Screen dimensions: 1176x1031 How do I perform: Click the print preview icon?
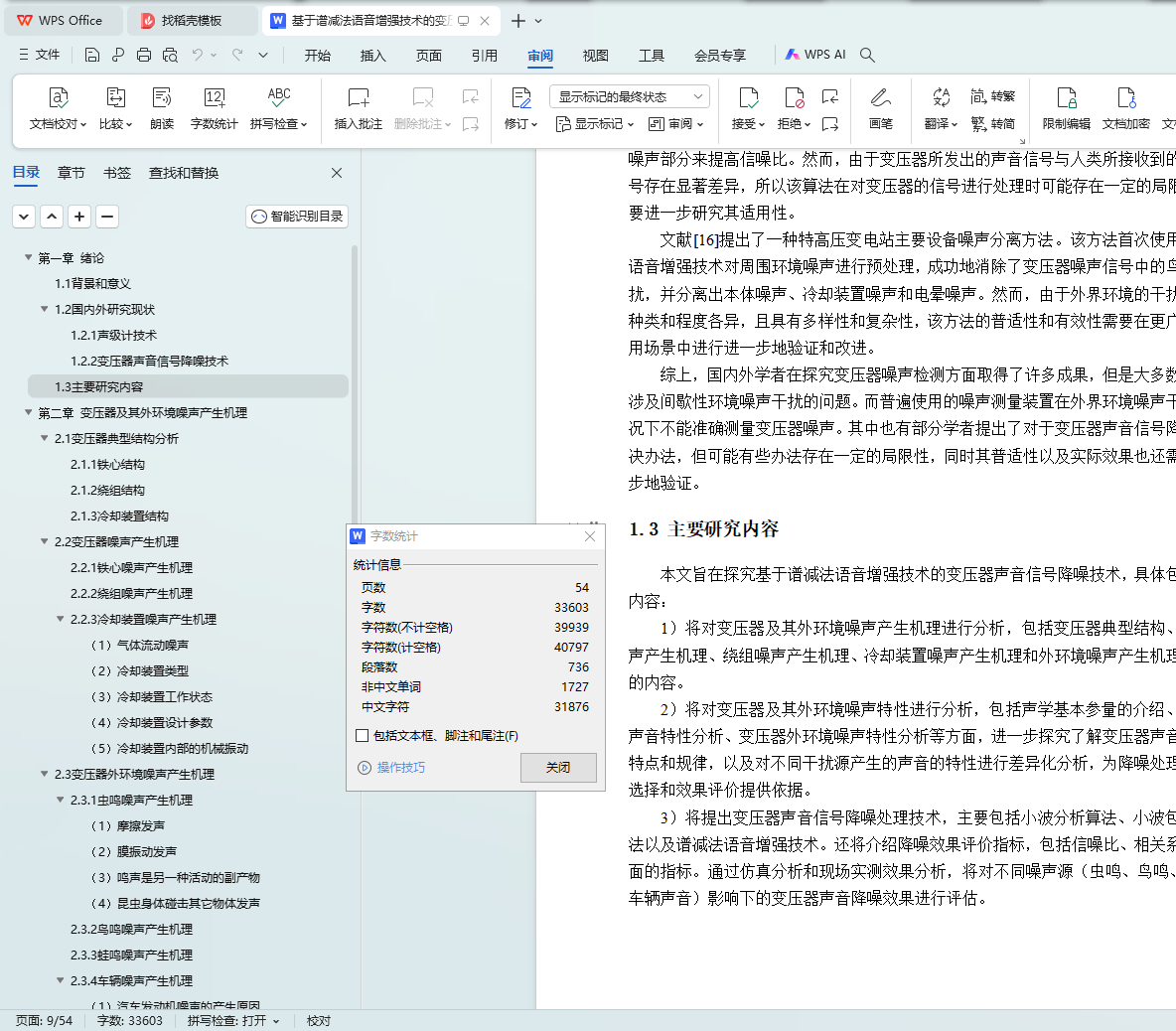170,55
